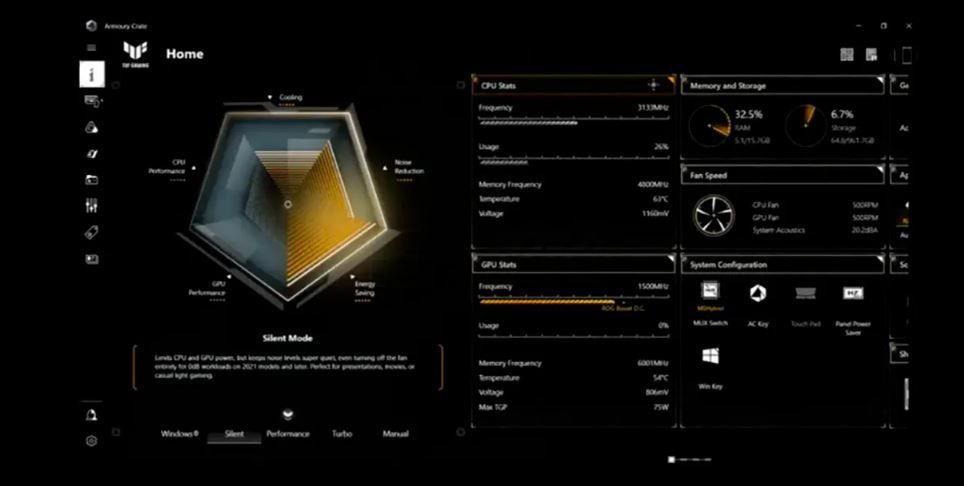Image resolution: width=964 pixels, height=486 pixels.
Task: Click the RAM usage gauge
Action: [x=709, y=127]
